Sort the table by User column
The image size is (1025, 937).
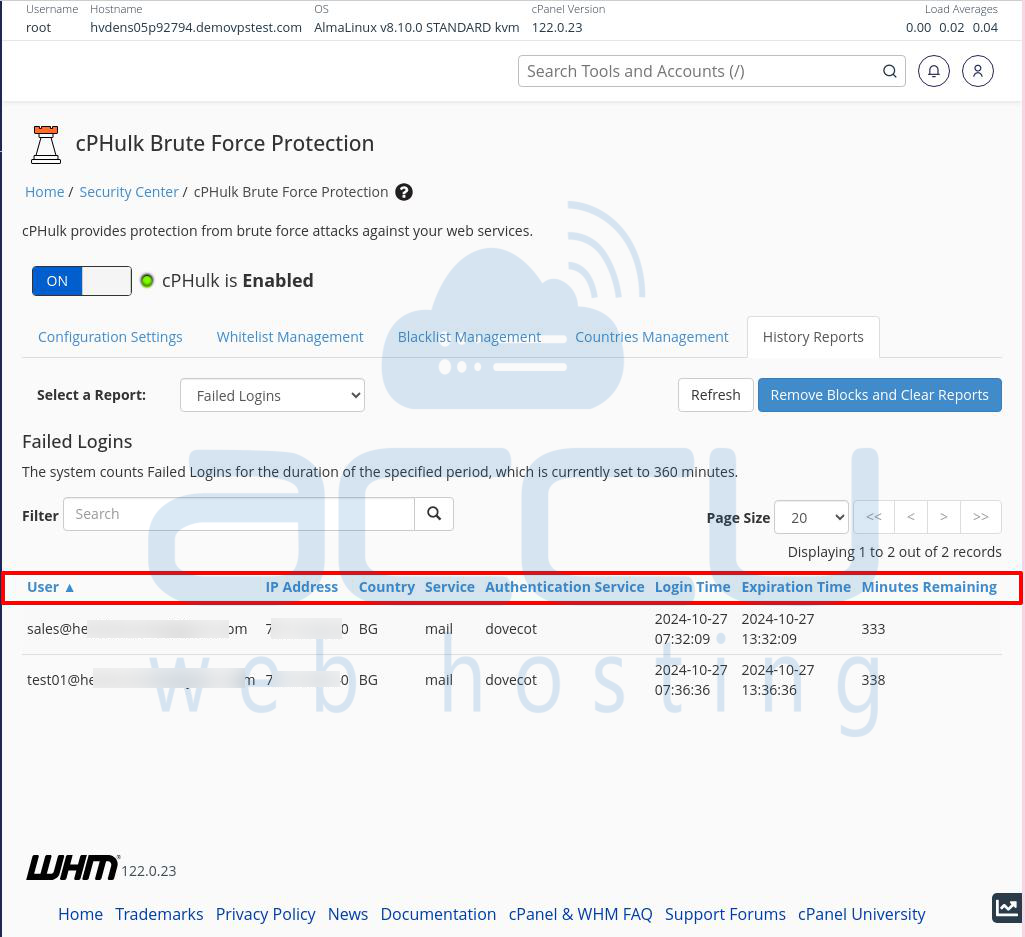pos(50,587)
